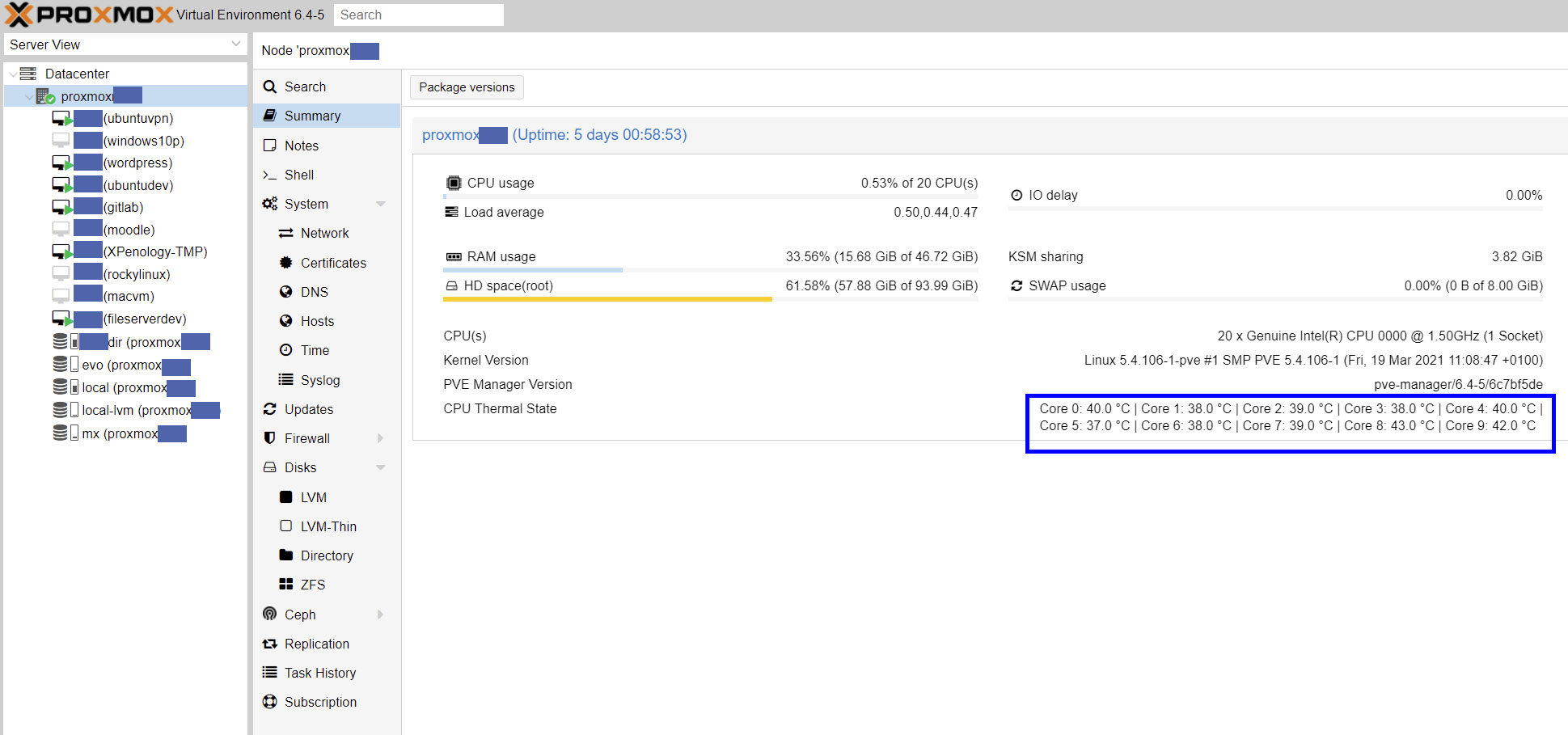The width and height of the screenshot is (1568, 735).
Task: Collapse the Disks submenu arrow
Action: (381, 467)
